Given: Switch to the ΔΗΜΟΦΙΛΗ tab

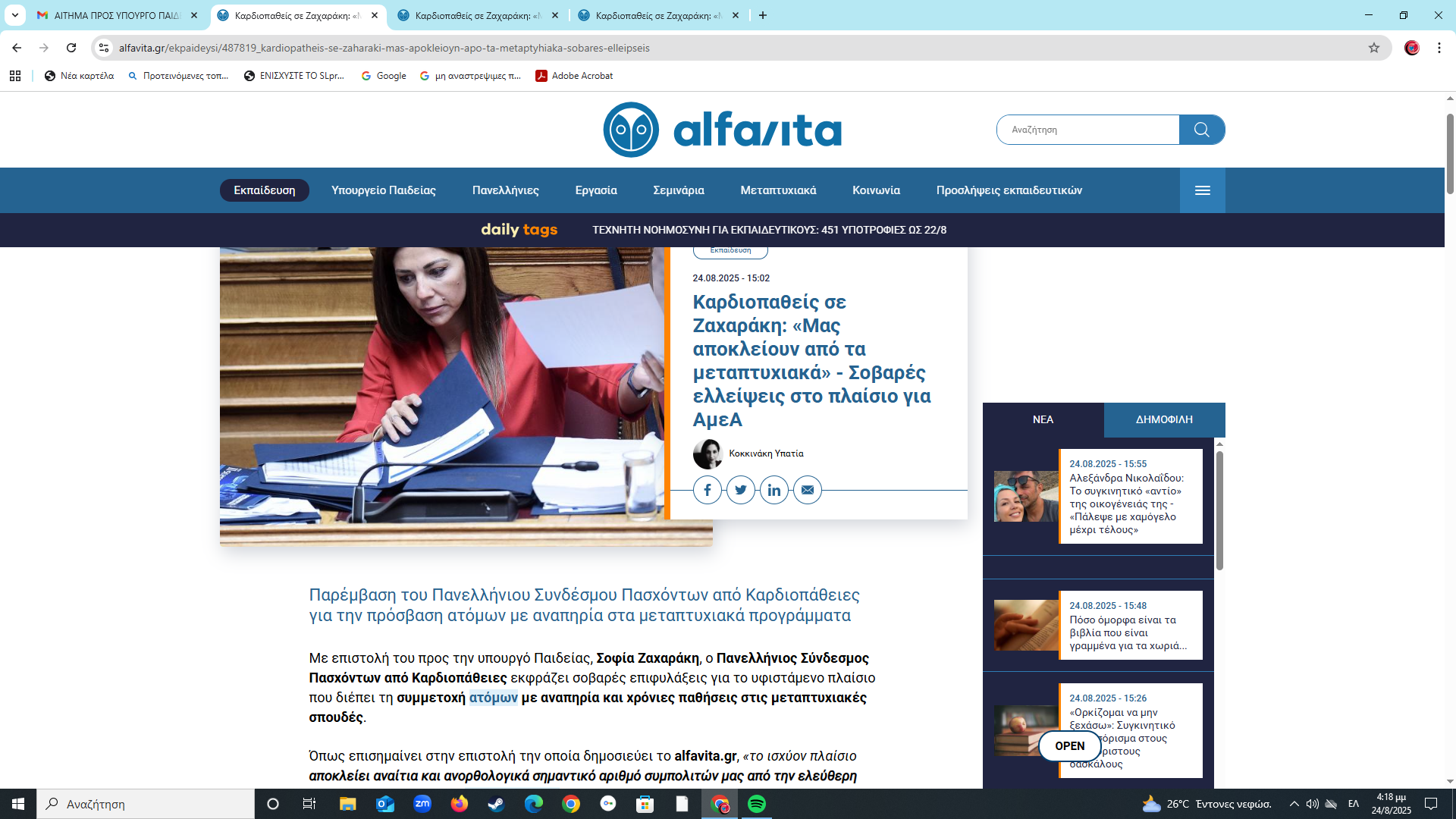Looking at the screenshot, I should 1164,419.
